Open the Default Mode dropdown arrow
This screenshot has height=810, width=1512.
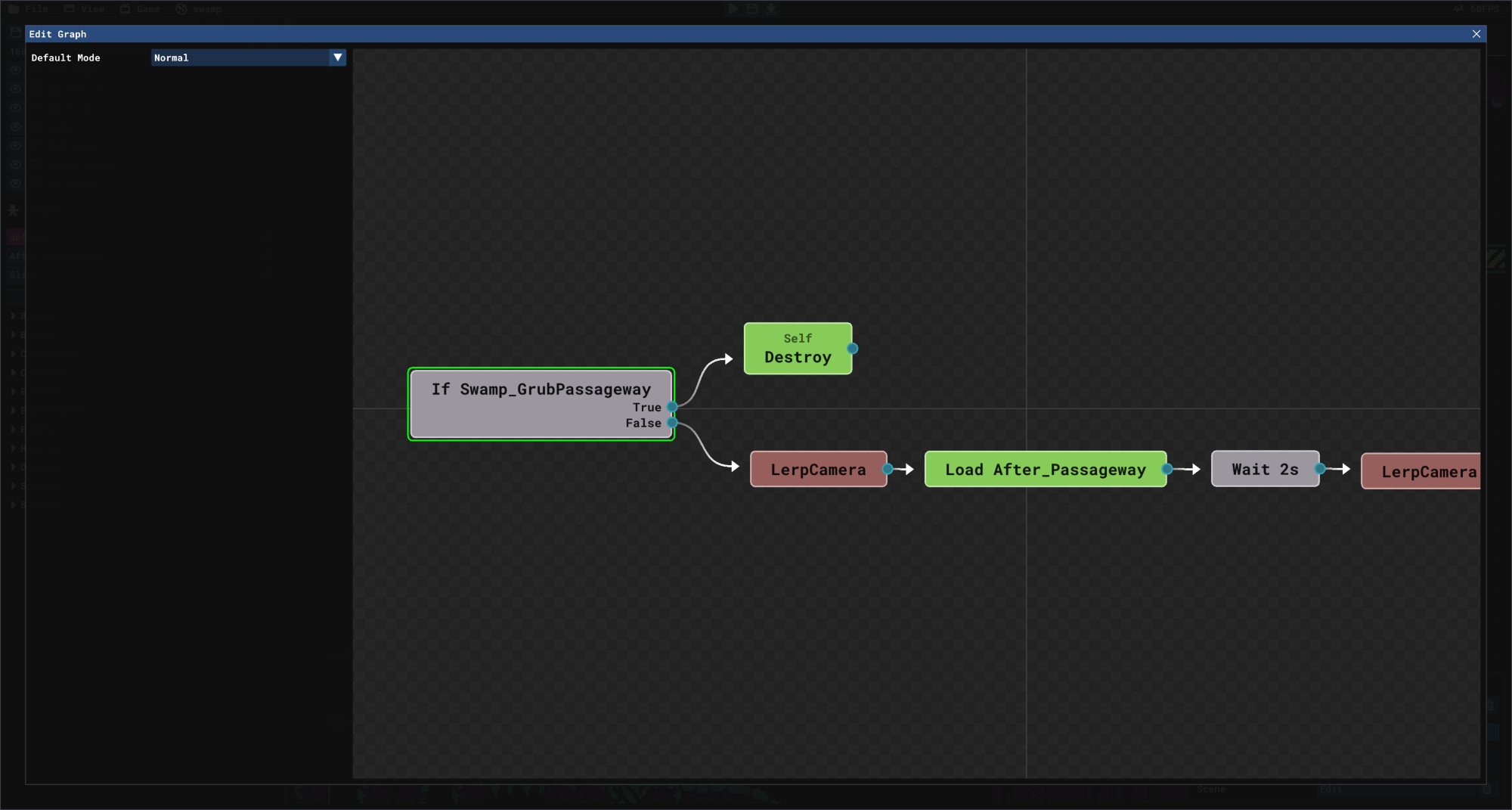337,57
